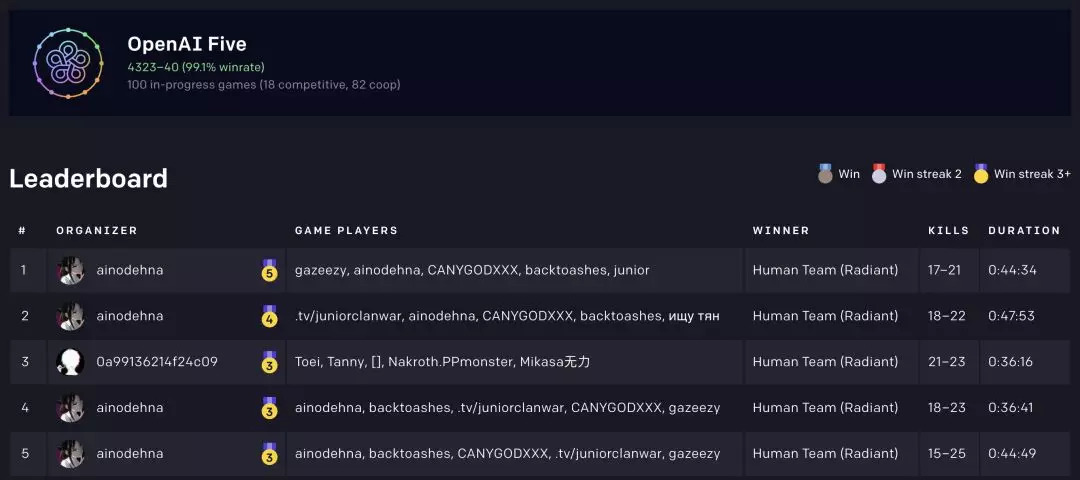Image resolution: width=1080 pixels, height=480 pixels.
Task: Click the streak 4 medal in row 2
Action: 269,316
